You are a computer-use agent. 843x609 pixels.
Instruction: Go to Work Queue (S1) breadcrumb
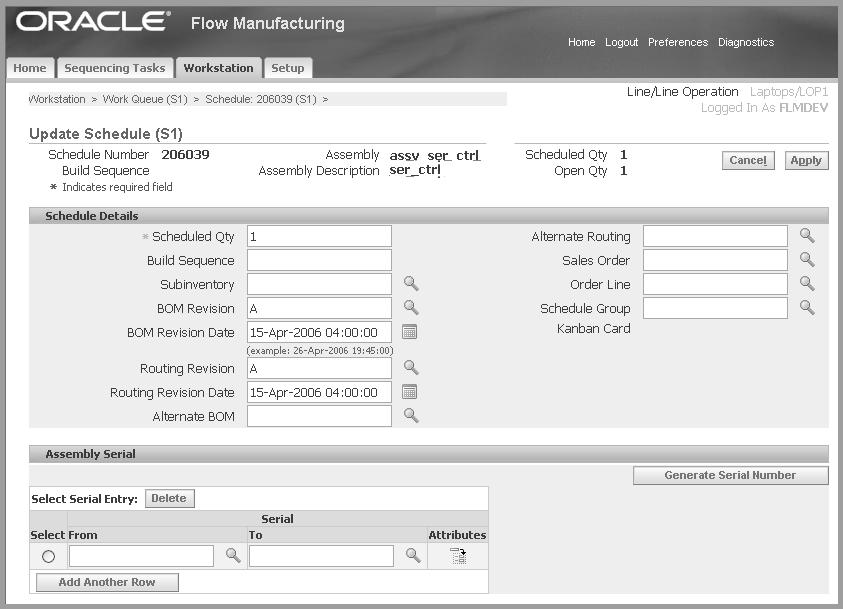pyautogui.click(x=145, y=99)
